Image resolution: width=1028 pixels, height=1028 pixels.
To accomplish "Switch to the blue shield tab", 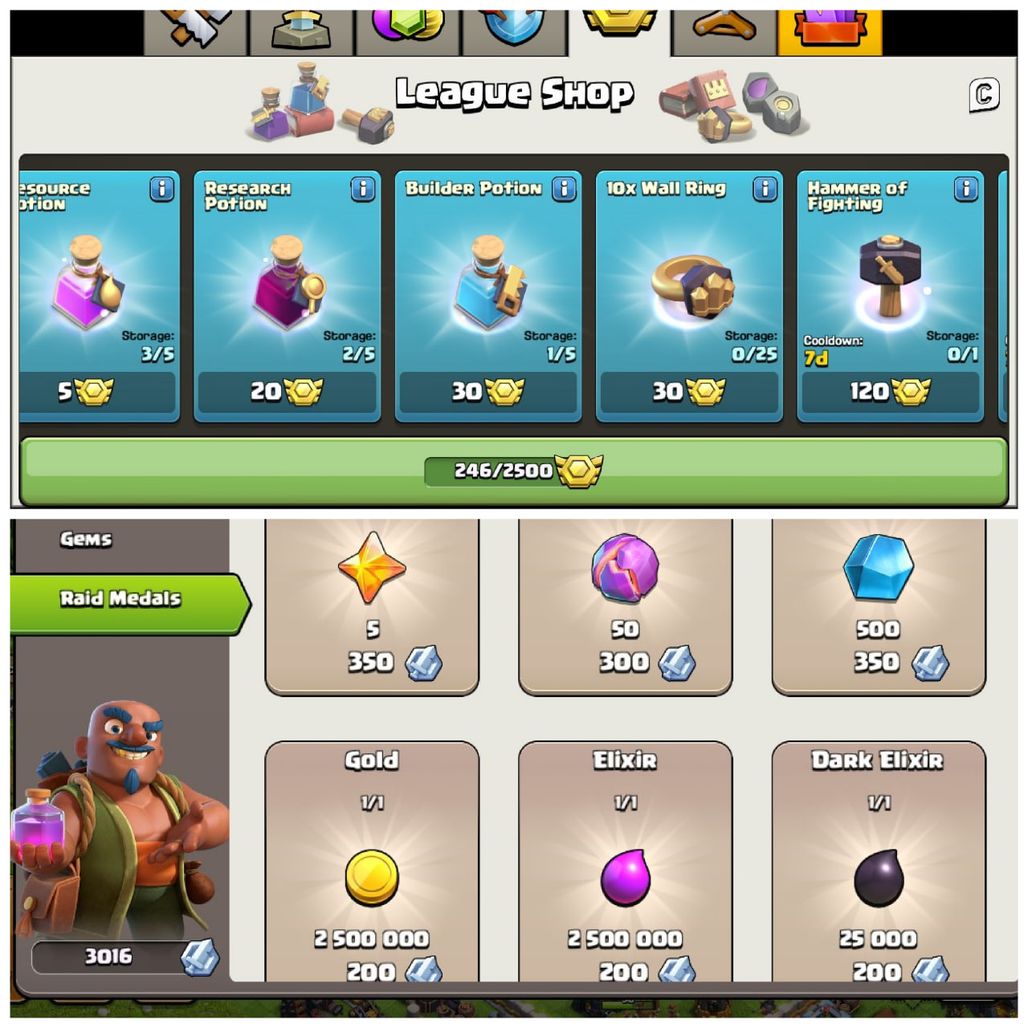I will [x=514, y=31].
